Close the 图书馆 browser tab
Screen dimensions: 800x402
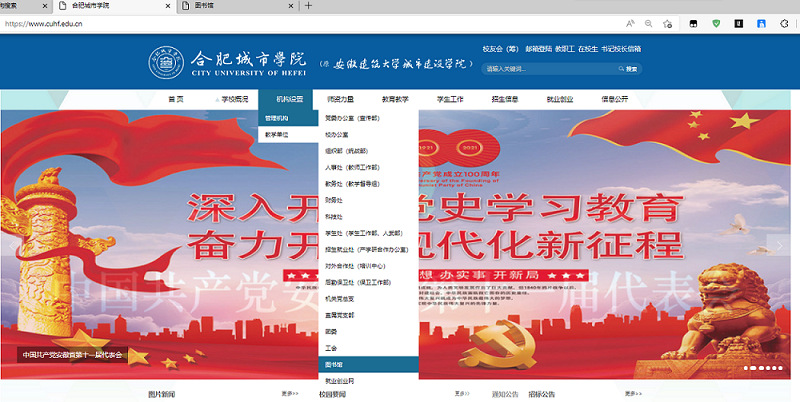tap(291, 6)
